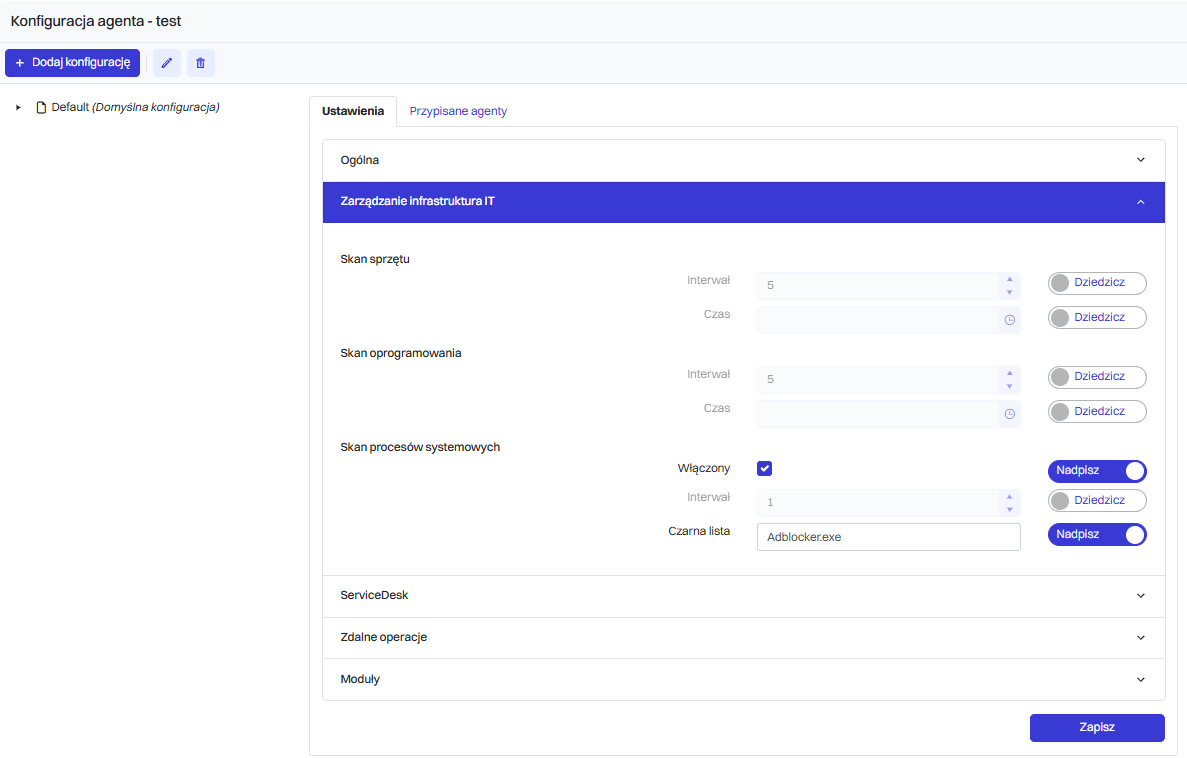Click Skan sprzętu Interwał field
This screenshot has height=758, width=1187.
coord(878,286)
